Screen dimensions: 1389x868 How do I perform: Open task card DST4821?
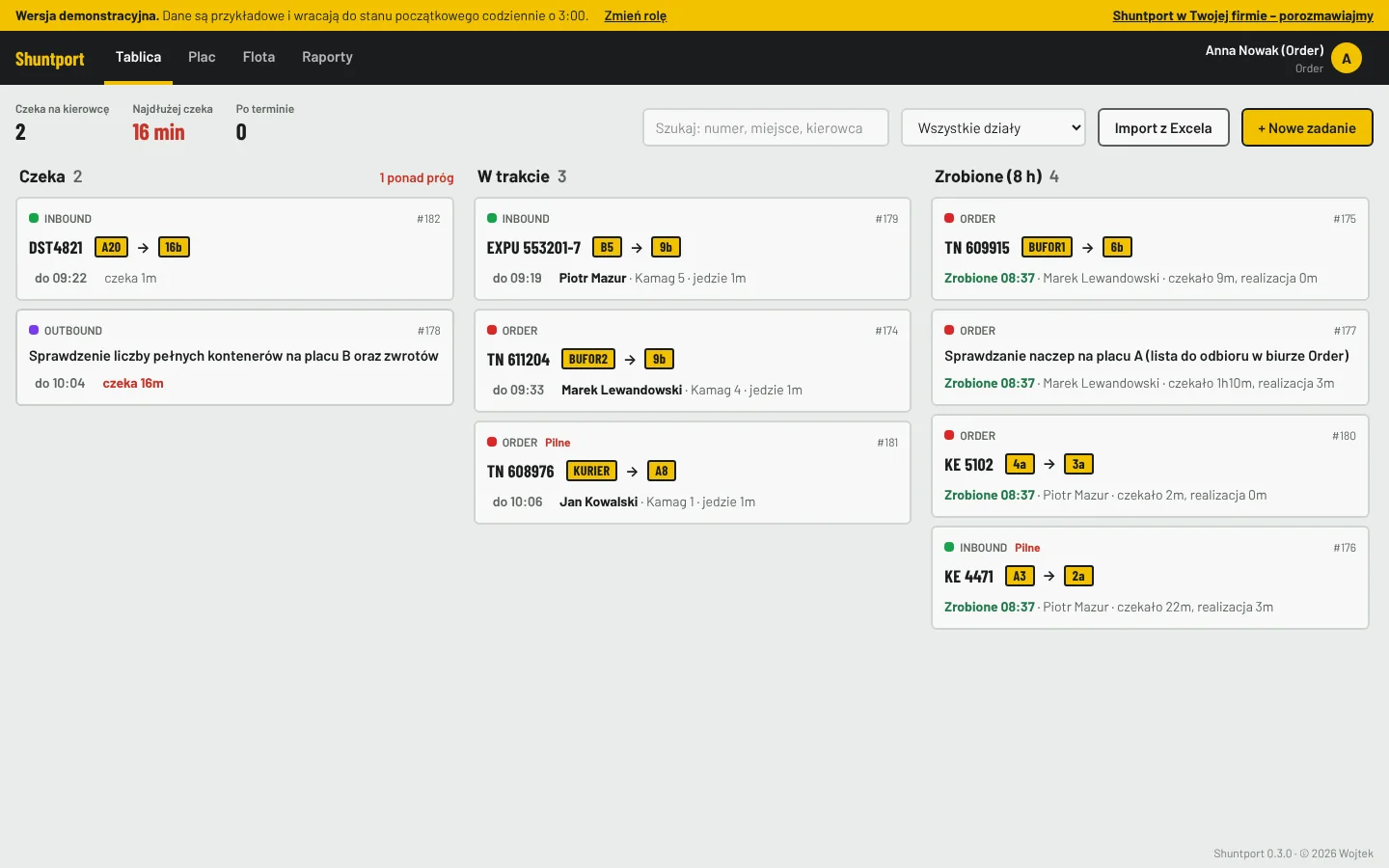pyautogui.click(x=234, y=249)
